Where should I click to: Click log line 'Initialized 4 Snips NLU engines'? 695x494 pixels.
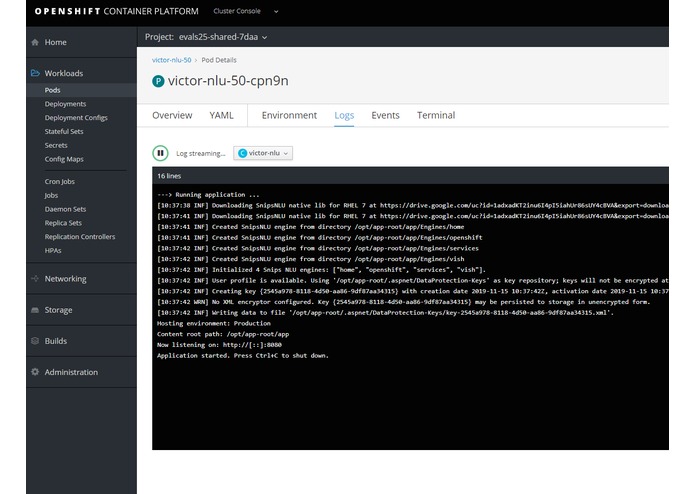(321, 269)
